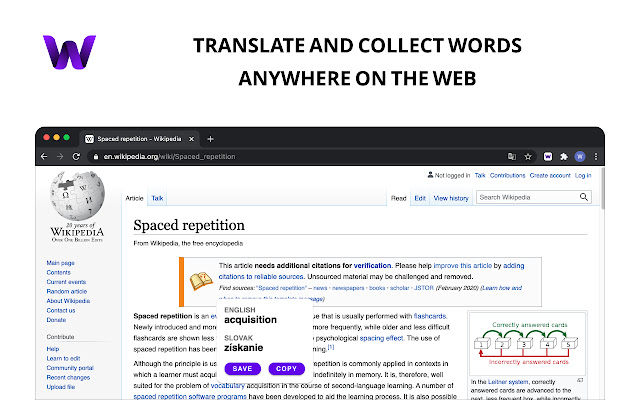Screen dimensions: 640x400
Task: Click the spaced repetition software programs link
Action: click(190, 396)
